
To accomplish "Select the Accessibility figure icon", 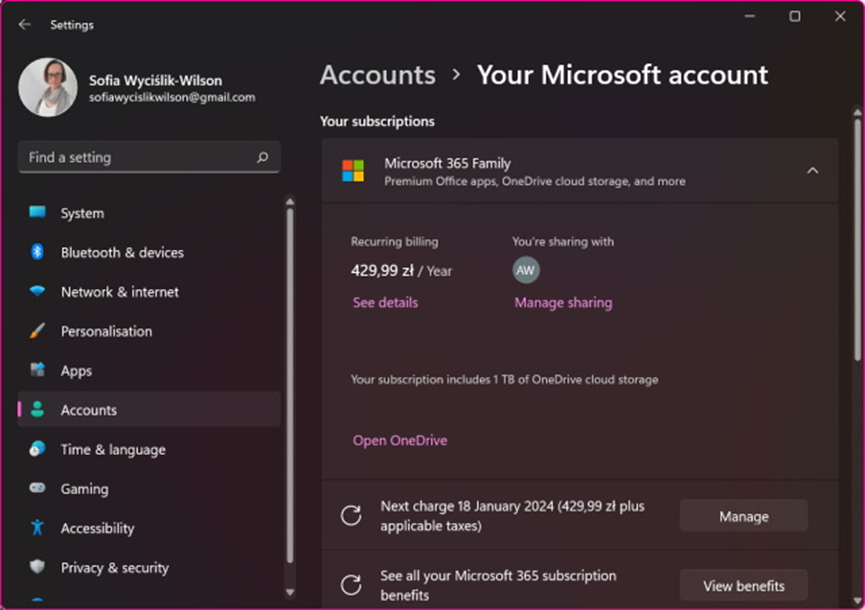I will (x=38, y=528).
